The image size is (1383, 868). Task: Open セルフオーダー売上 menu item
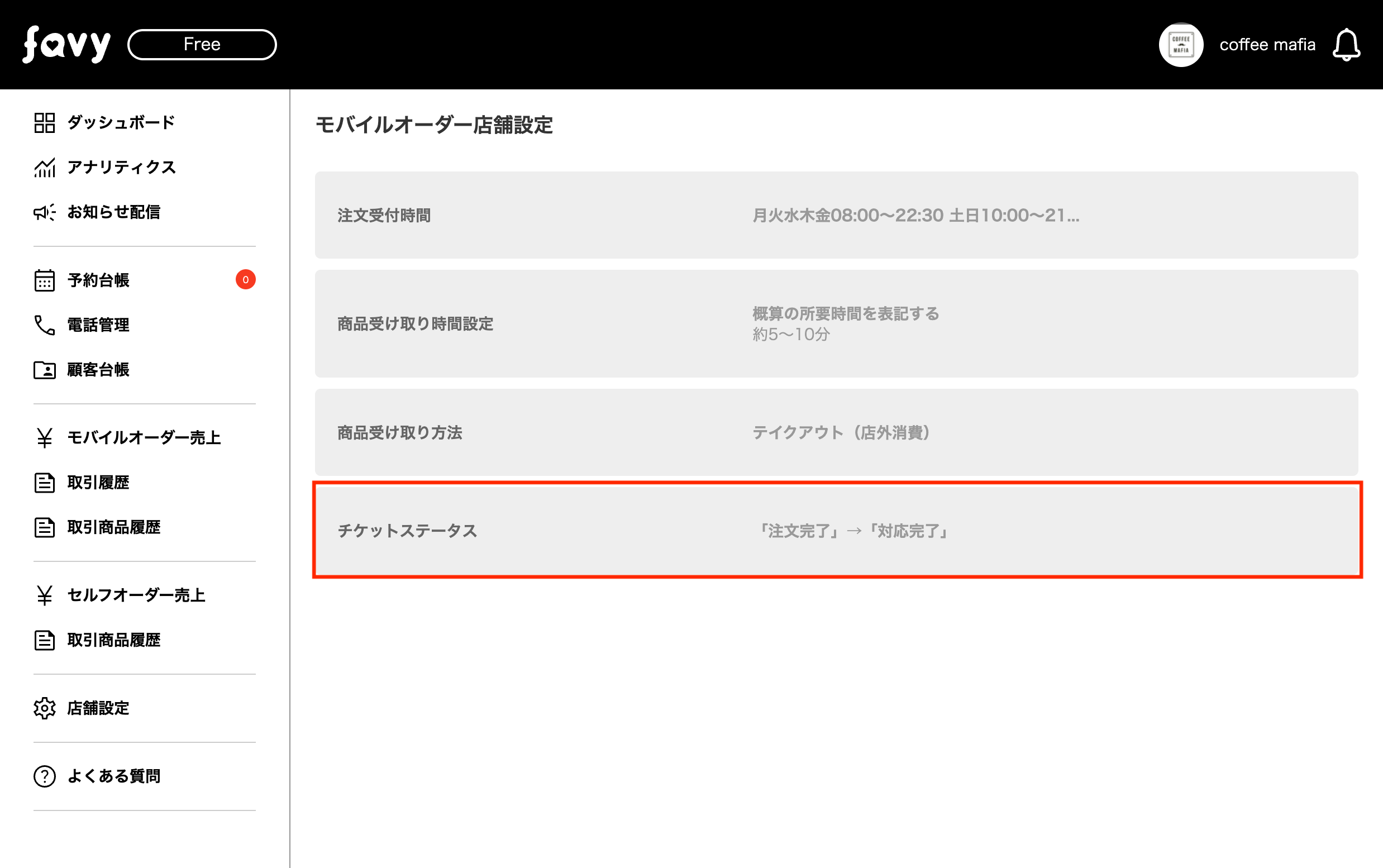coord(136,595)
